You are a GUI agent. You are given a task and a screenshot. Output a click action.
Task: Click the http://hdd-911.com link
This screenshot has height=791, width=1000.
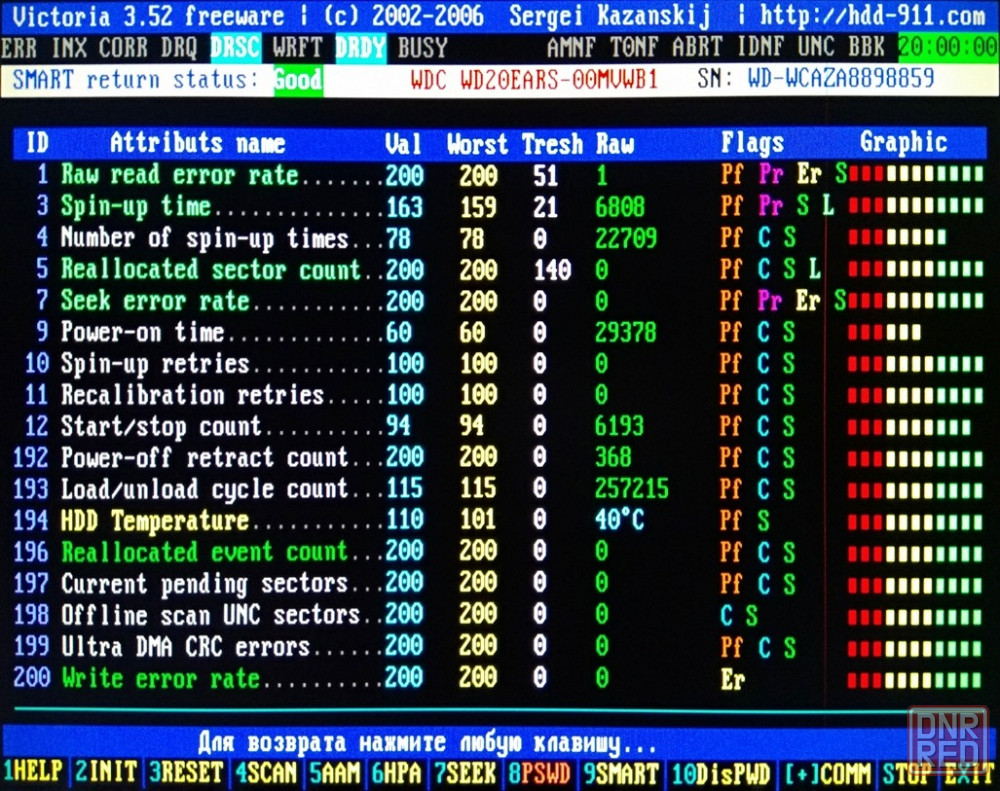[872, 15]
